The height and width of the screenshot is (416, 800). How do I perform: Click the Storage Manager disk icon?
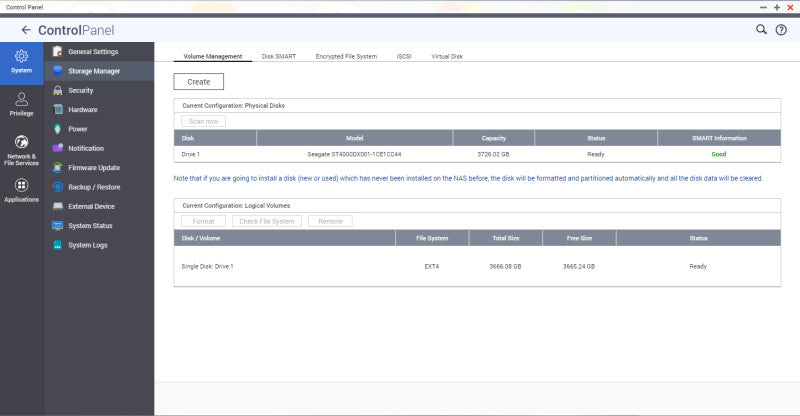(58, 71)
